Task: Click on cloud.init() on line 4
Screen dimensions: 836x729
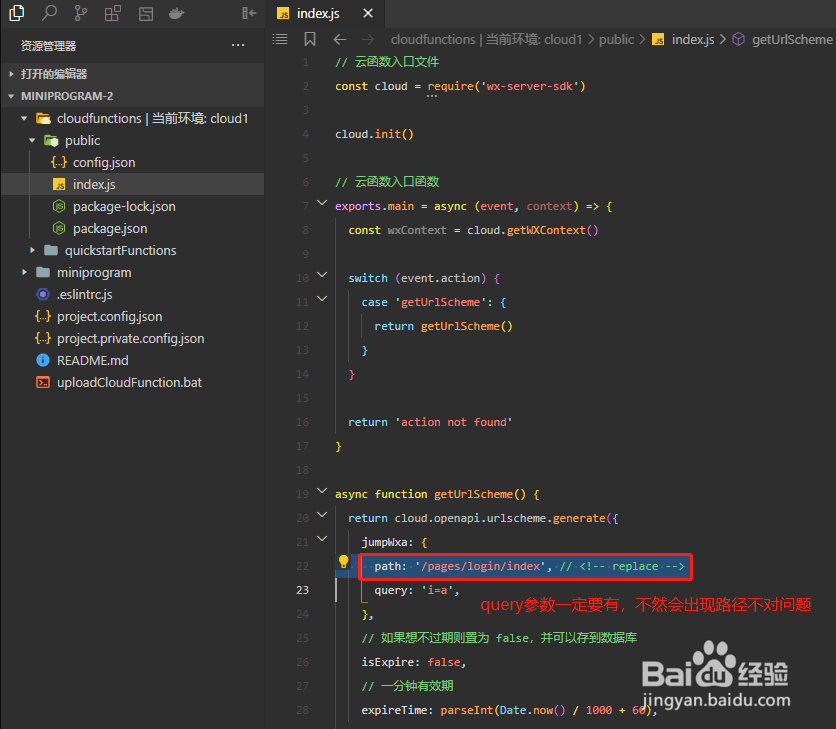Action: point(374,134)
